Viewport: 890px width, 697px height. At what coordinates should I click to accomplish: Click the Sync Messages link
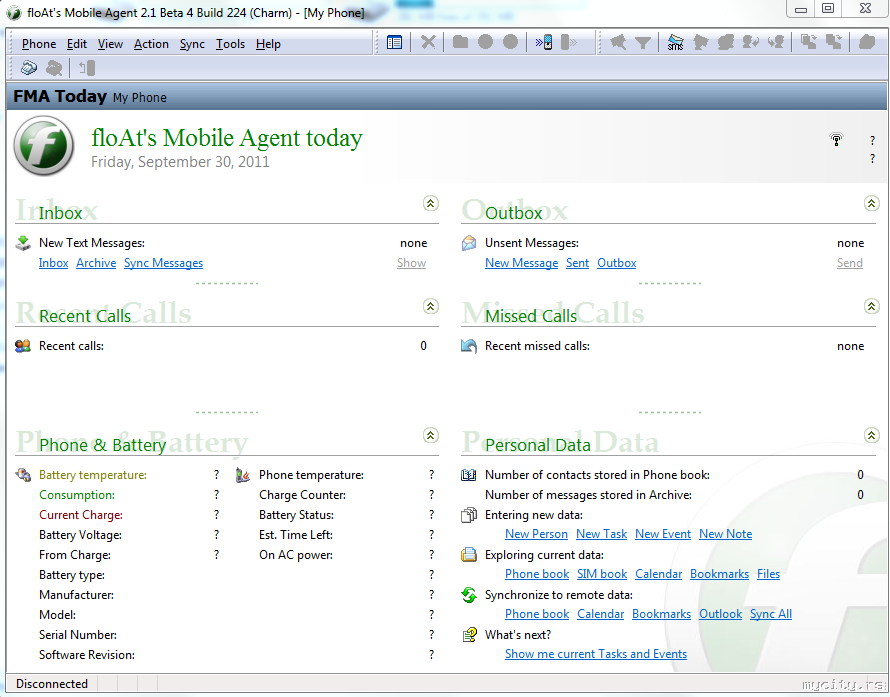[x=163, y=263]
